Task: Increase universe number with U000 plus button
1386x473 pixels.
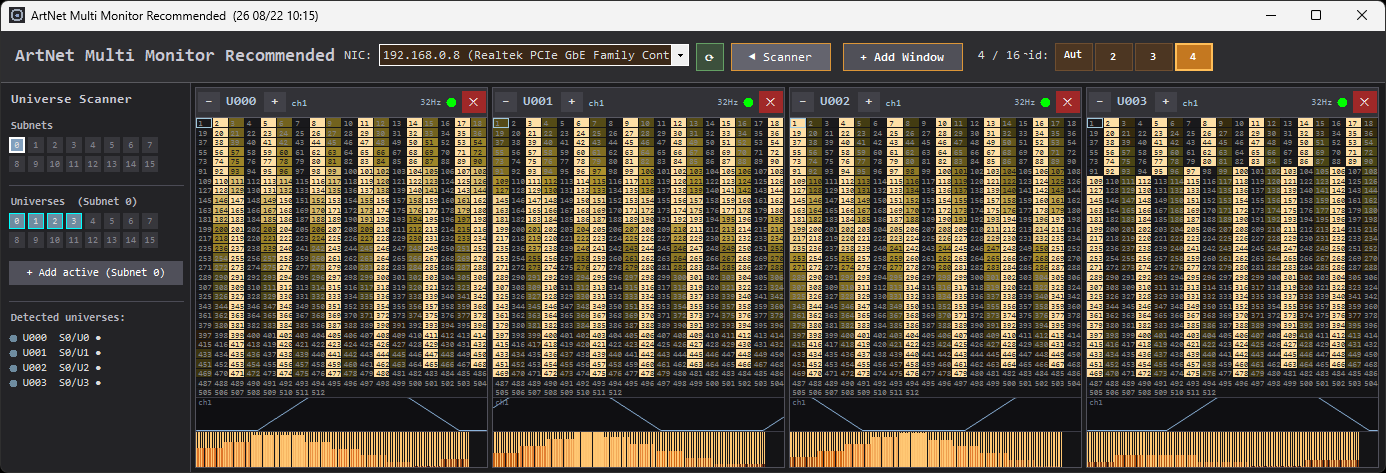Action: tap(273, 101)
